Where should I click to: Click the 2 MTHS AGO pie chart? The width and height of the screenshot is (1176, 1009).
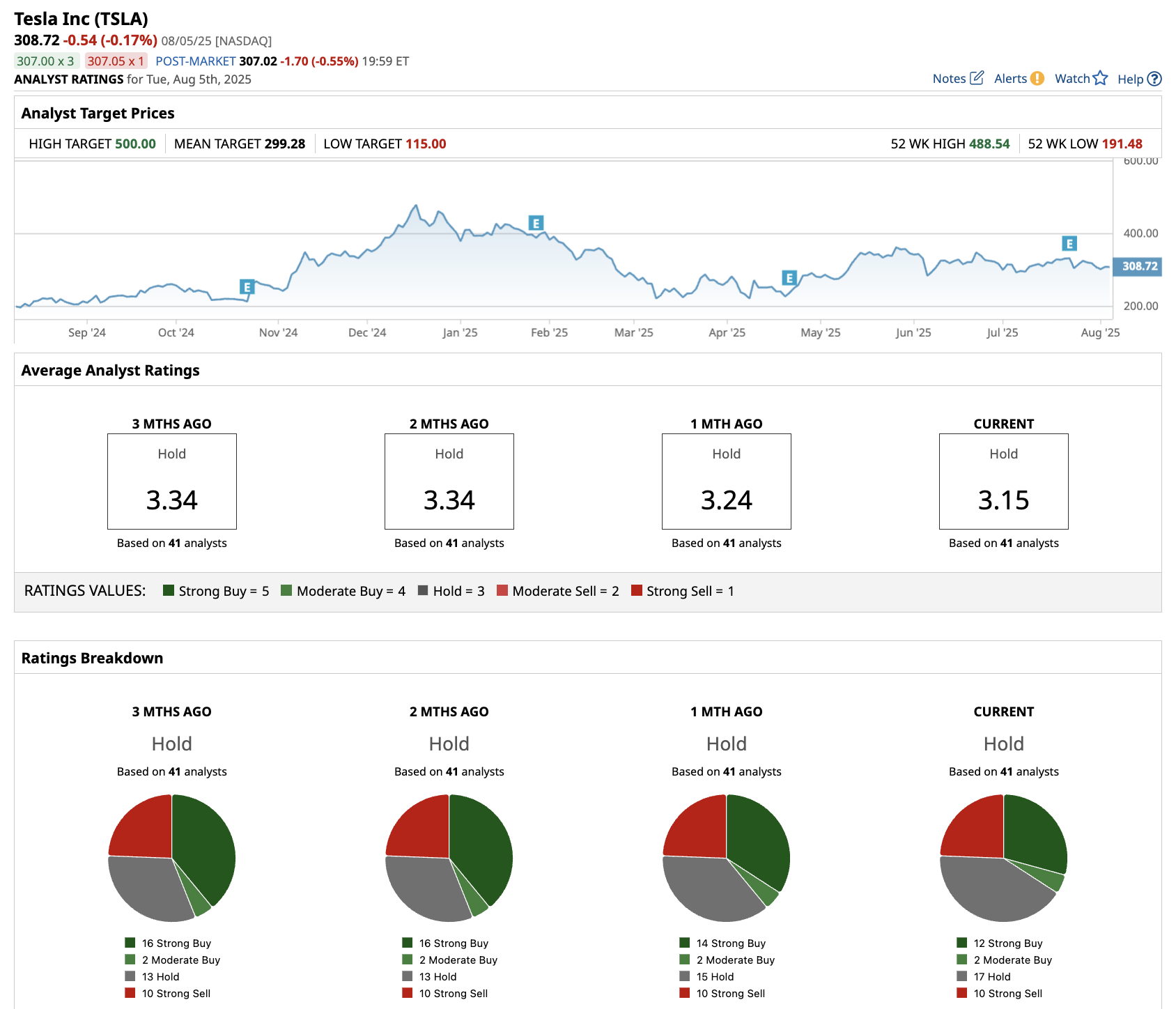449,858
